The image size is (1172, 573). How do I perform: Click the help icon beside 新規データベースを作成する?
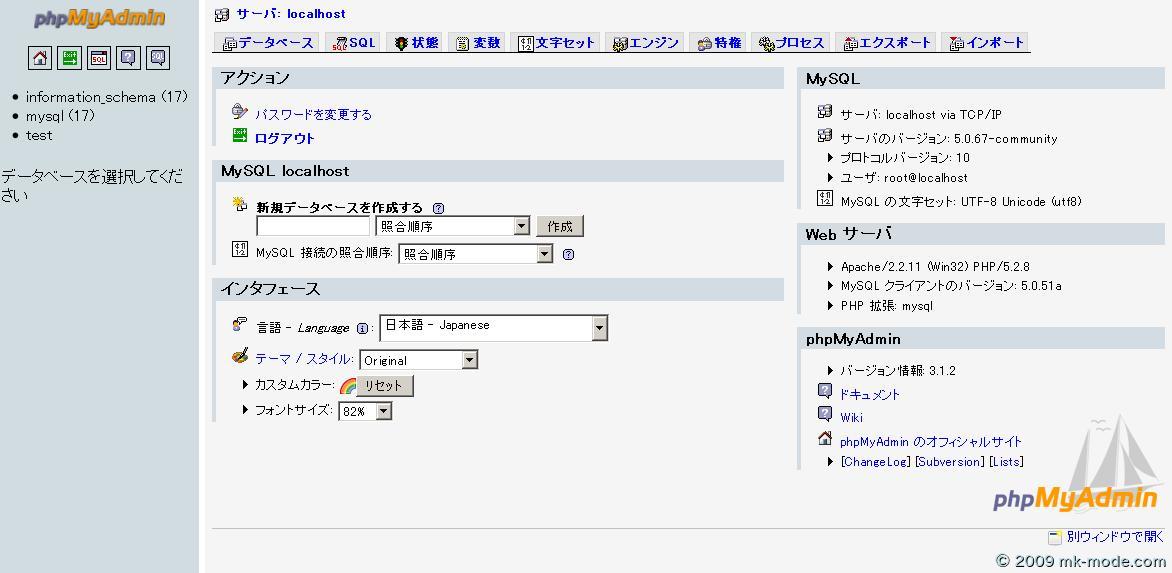(x=438, y=208)
